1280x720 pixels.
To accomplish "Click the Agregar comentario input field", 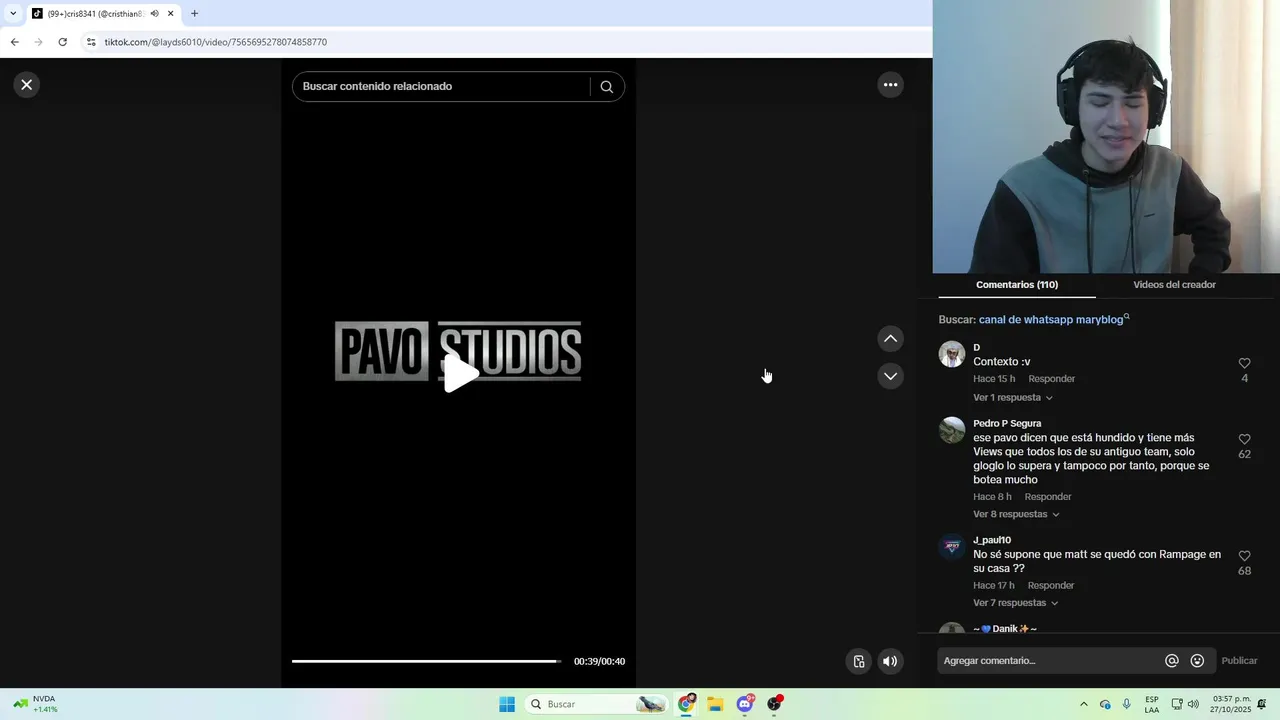I will point(1050,661).
